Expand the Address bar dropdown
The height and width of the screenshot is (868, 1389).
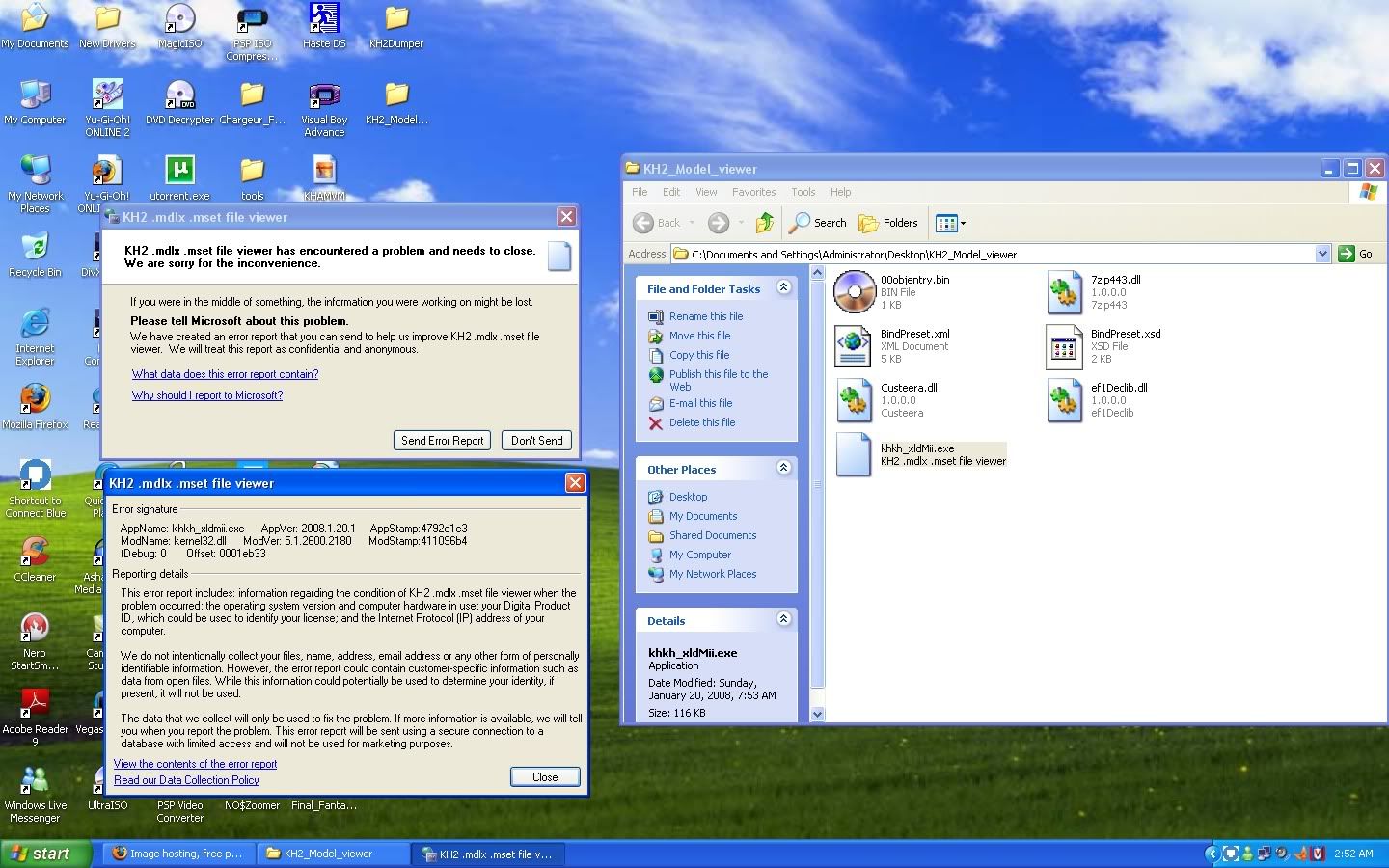[1322, 254]
